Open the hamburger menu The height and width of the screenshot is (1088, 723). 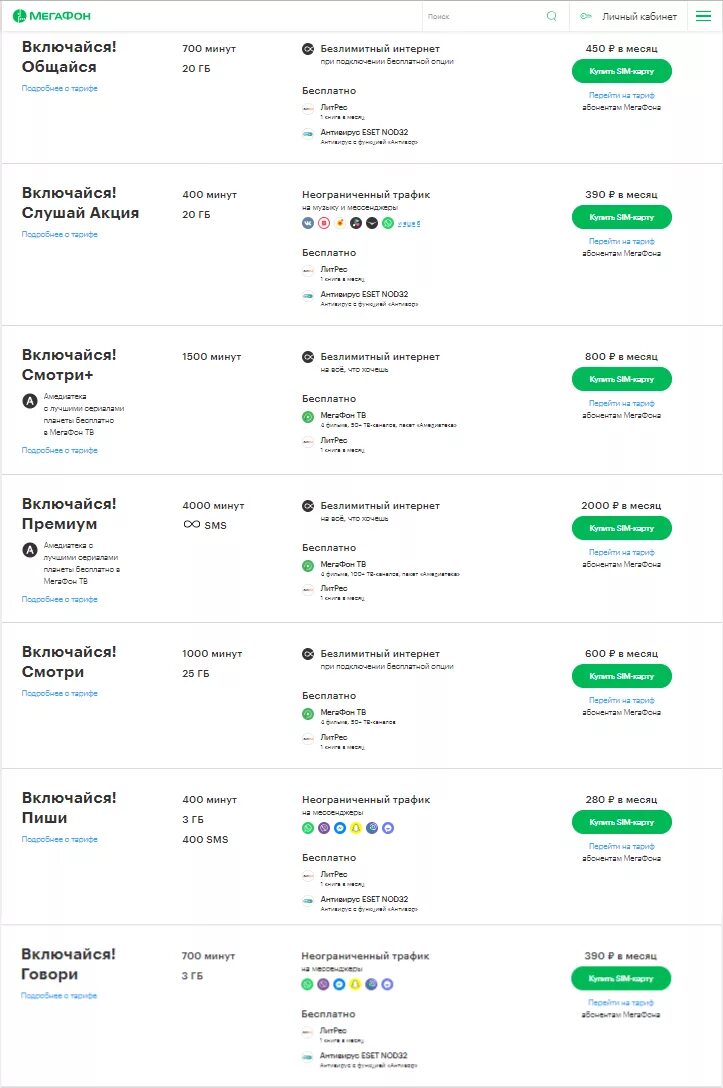704,16
